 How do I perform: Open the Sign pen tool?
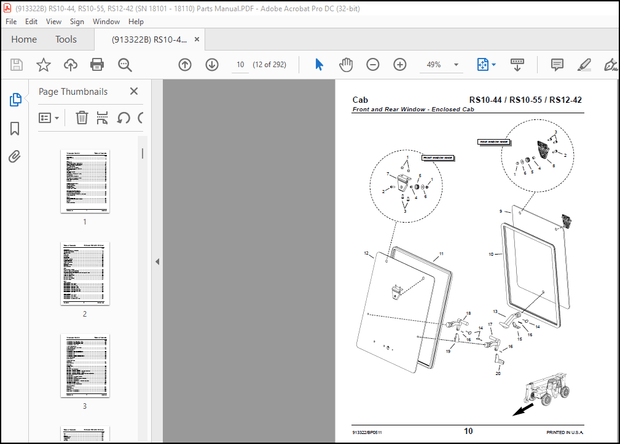click(611, 64)
